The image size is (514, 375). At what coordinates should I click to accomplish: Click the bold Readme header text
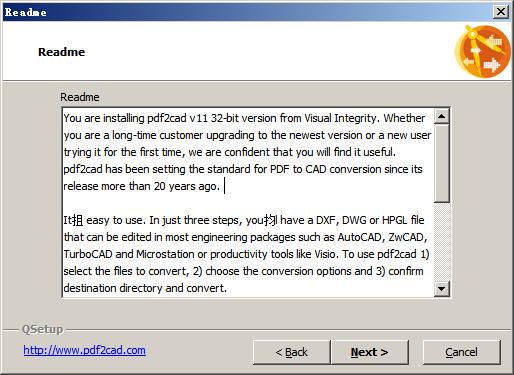pos(62,52)
